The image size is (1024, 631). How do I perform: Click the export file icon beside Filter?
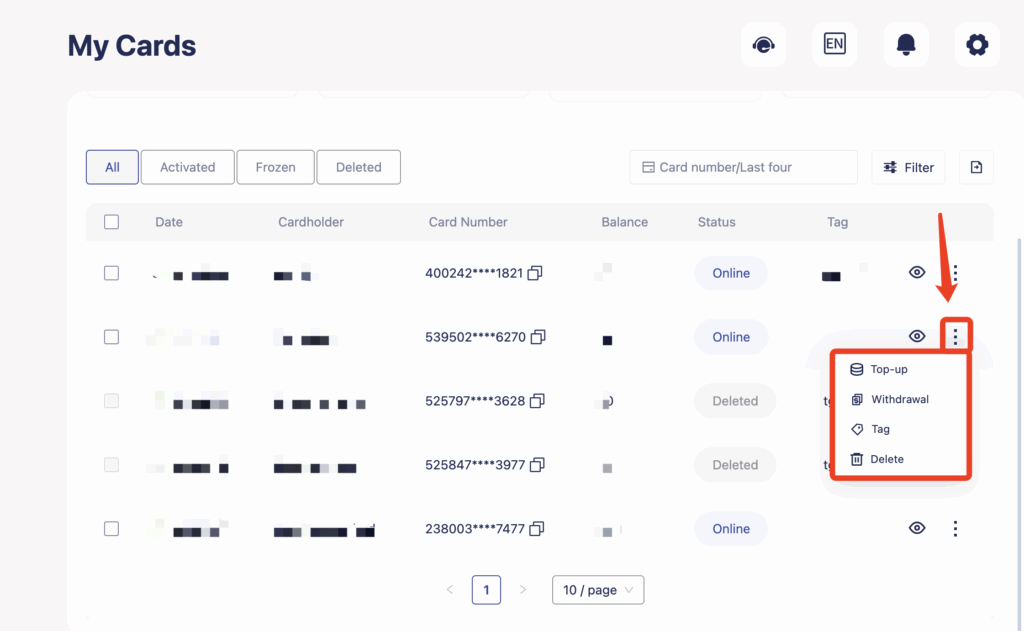tap(976, 167)
